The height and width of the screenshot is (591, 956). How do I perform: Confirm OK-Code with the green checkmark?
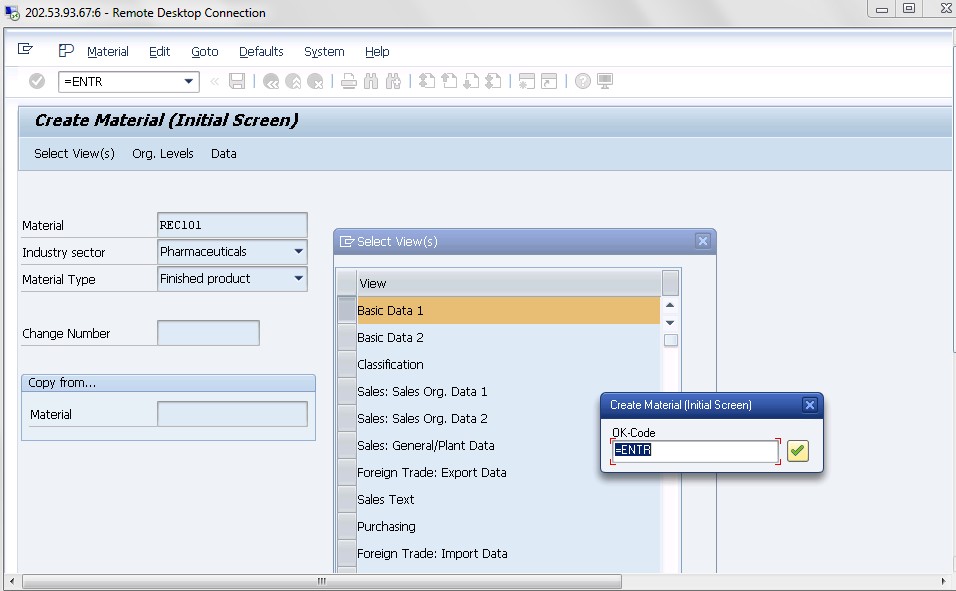click(x=796, y=452)
